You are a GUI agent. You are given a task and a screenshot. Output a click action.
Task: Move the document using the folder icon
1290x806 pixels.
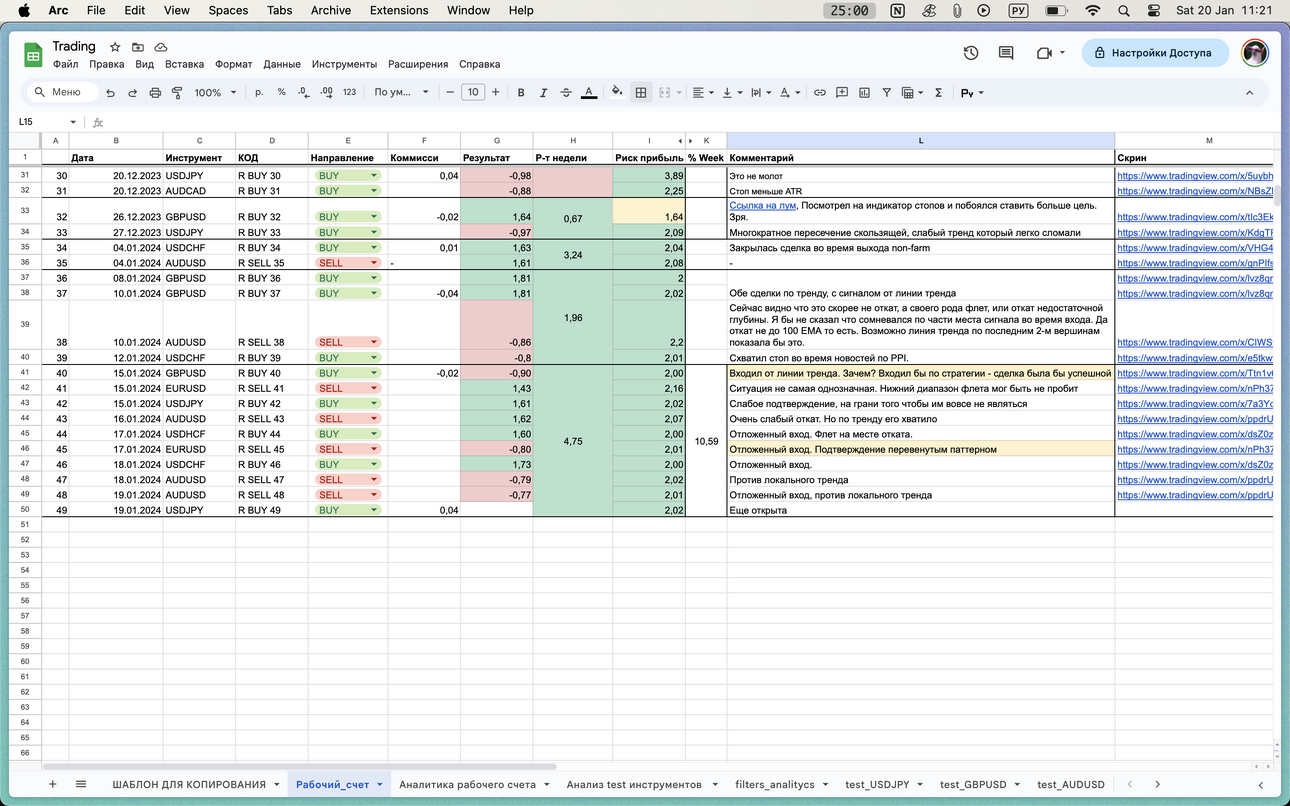click(x=138, y=47)
